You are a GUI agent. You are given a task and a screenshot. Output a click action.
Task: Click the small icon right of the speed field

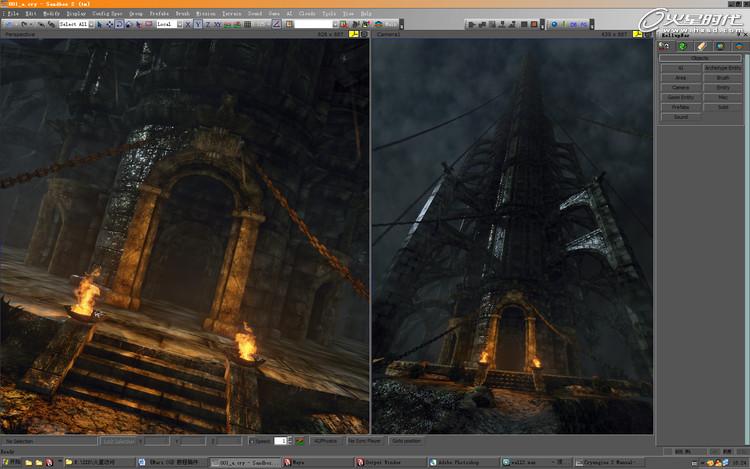click(300, 441)
